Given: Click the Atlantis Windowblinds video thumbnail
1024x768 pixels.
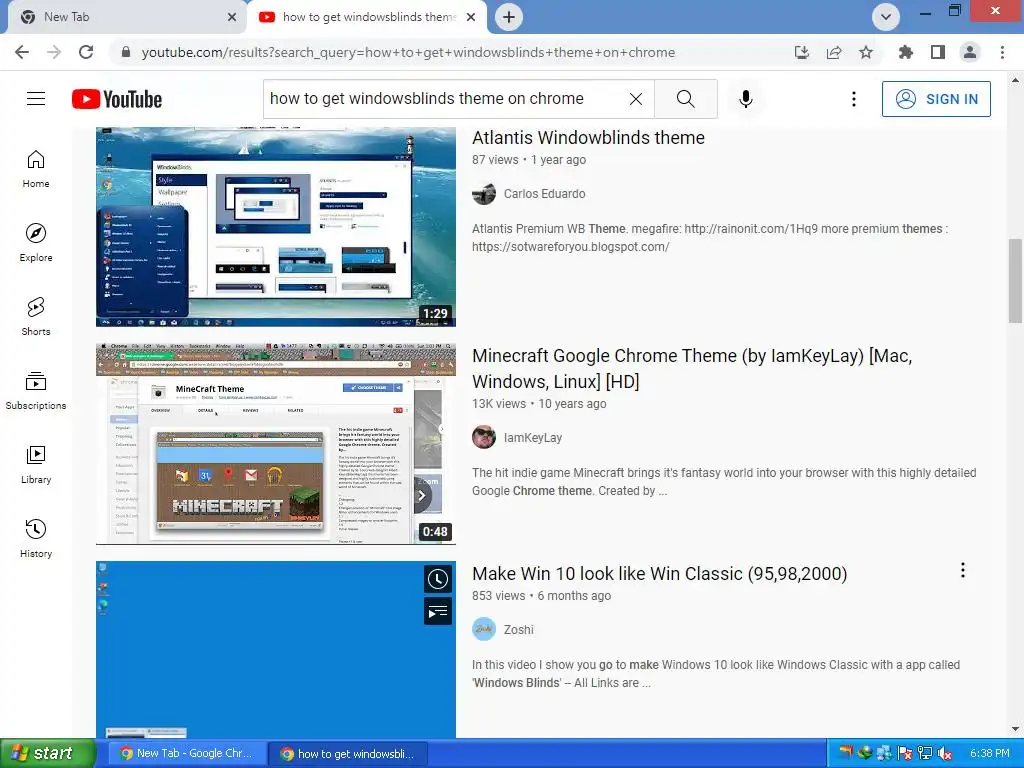Looking at the screenshot, I should (276, 227).
